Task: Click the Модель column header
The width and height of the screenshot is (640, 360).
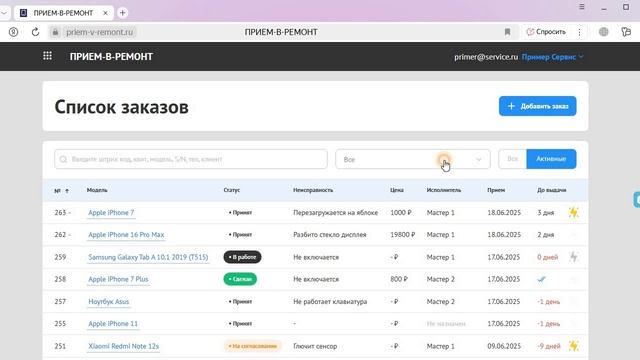Action: point(97,190)
